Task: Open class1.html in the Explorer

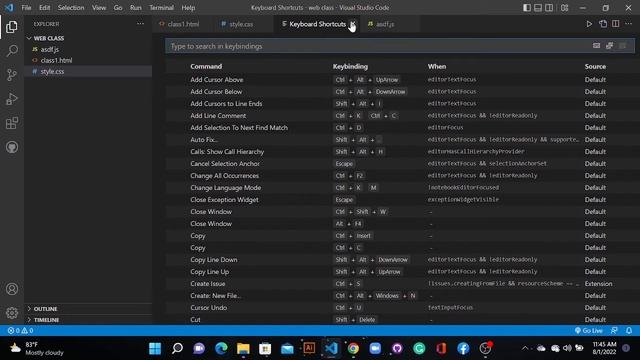Action: [88, 60]
